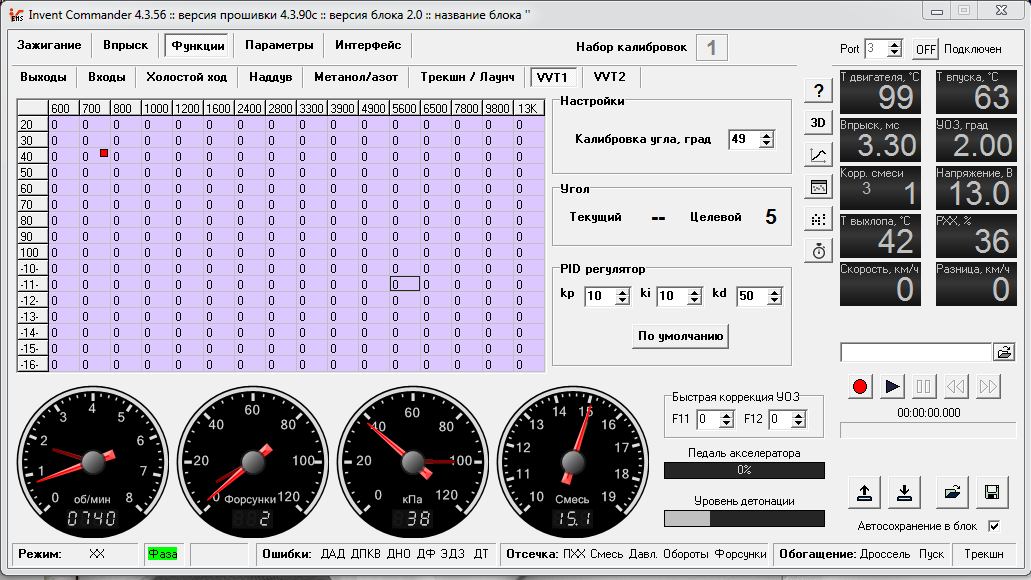Click the По умолчанию button
The image size is (1031, 580).
tap(681, 336)
